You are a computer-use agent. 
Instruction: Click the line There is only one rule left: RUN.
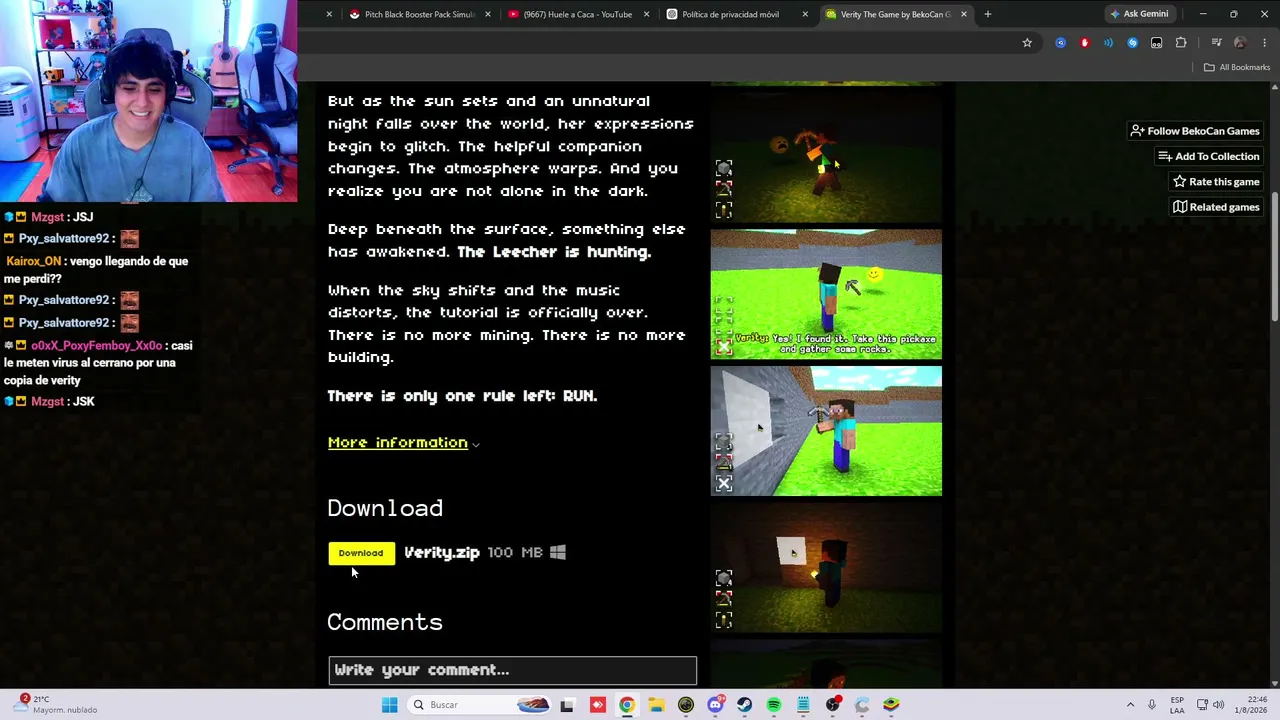pyautogui.click(x=462, y=396)
